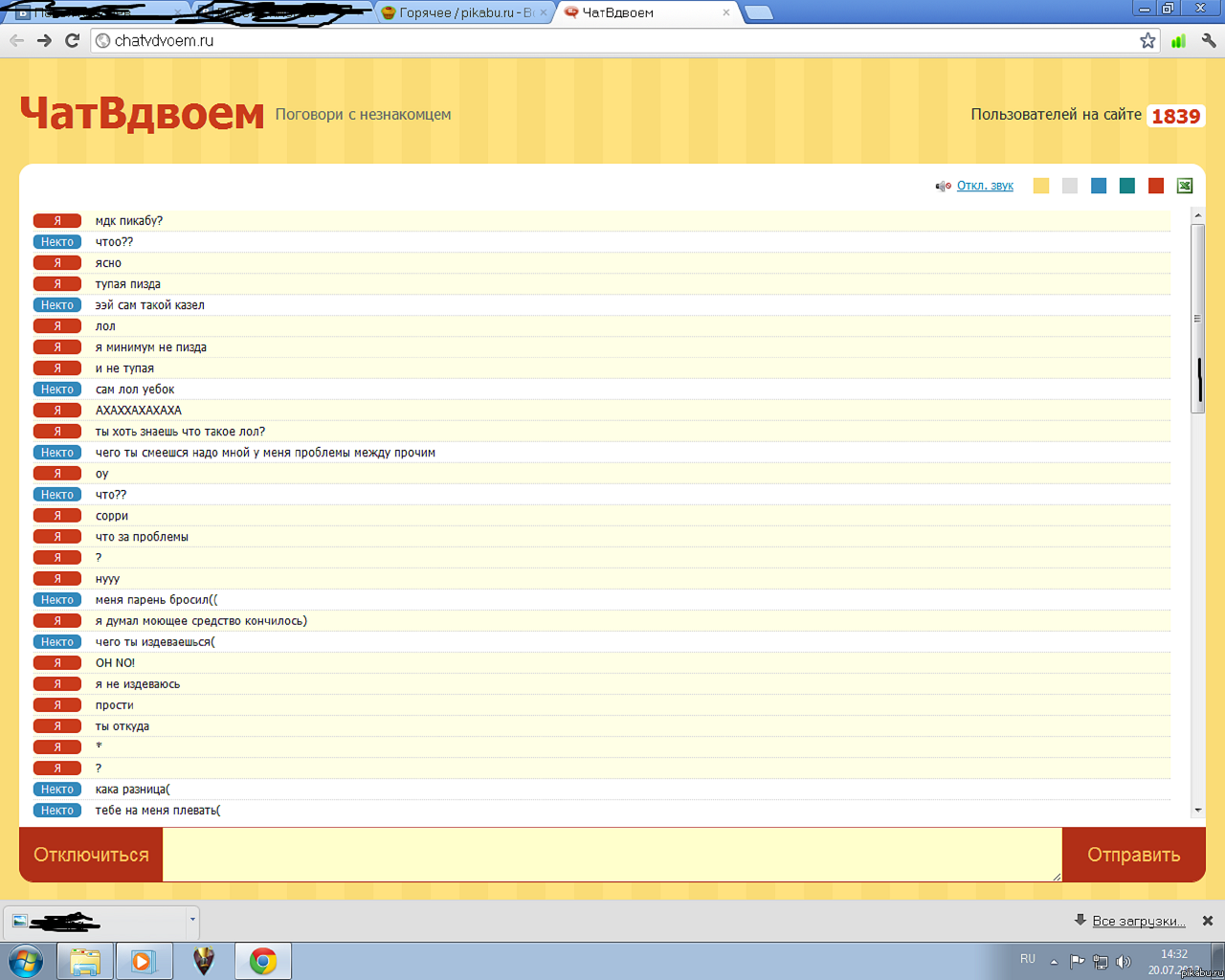Screen dimensions: 1225x980
Task: Click the chat scrollbar thumb
Action: (x=1197, y=319)
